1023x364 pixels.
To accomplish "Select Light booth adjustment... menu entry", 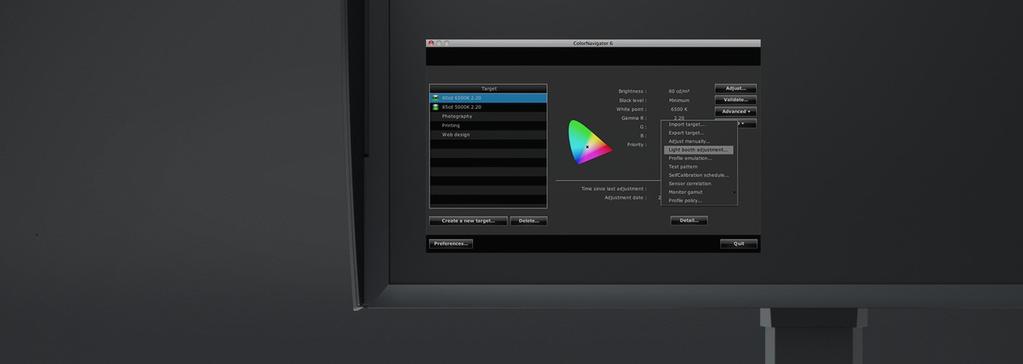I will tap(699, 149).
